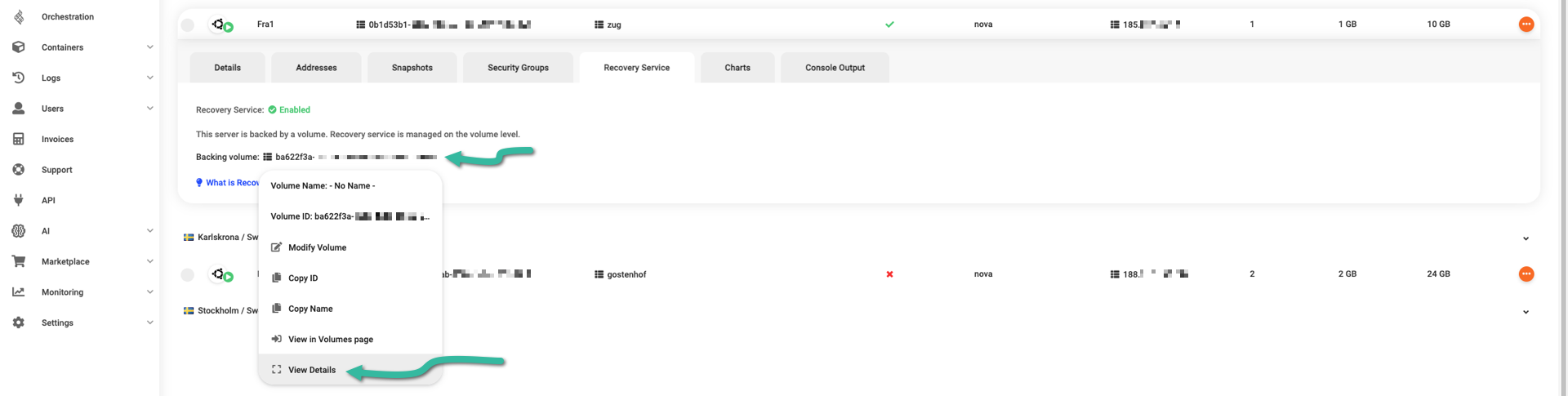Switch to the Addresses tab
Image resolution: width=1568 pixels, height=396 pixels.
pyautogui.click(x=316, y=68)
